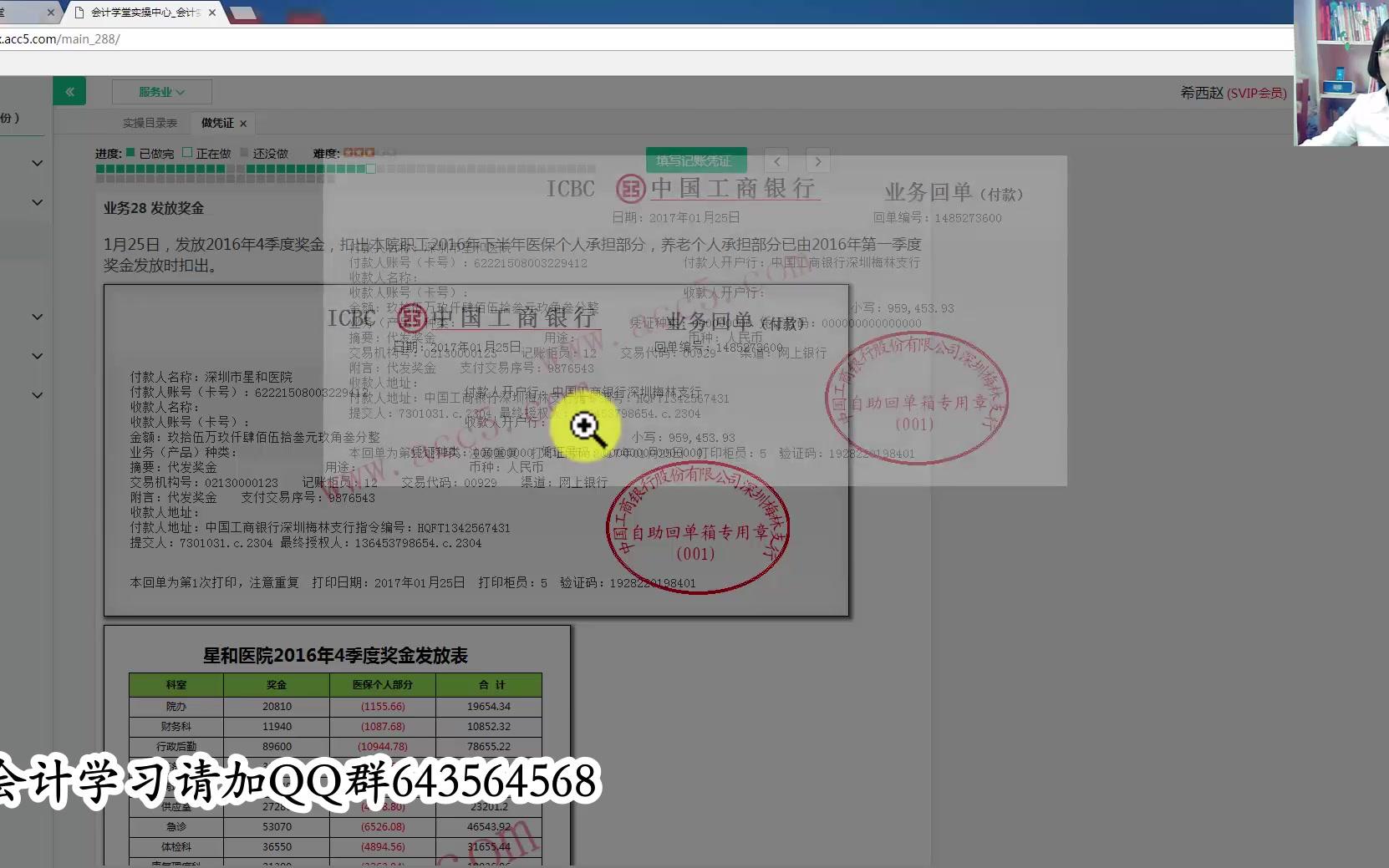Expand the fourth sidebar chevron

coord(37,356)
